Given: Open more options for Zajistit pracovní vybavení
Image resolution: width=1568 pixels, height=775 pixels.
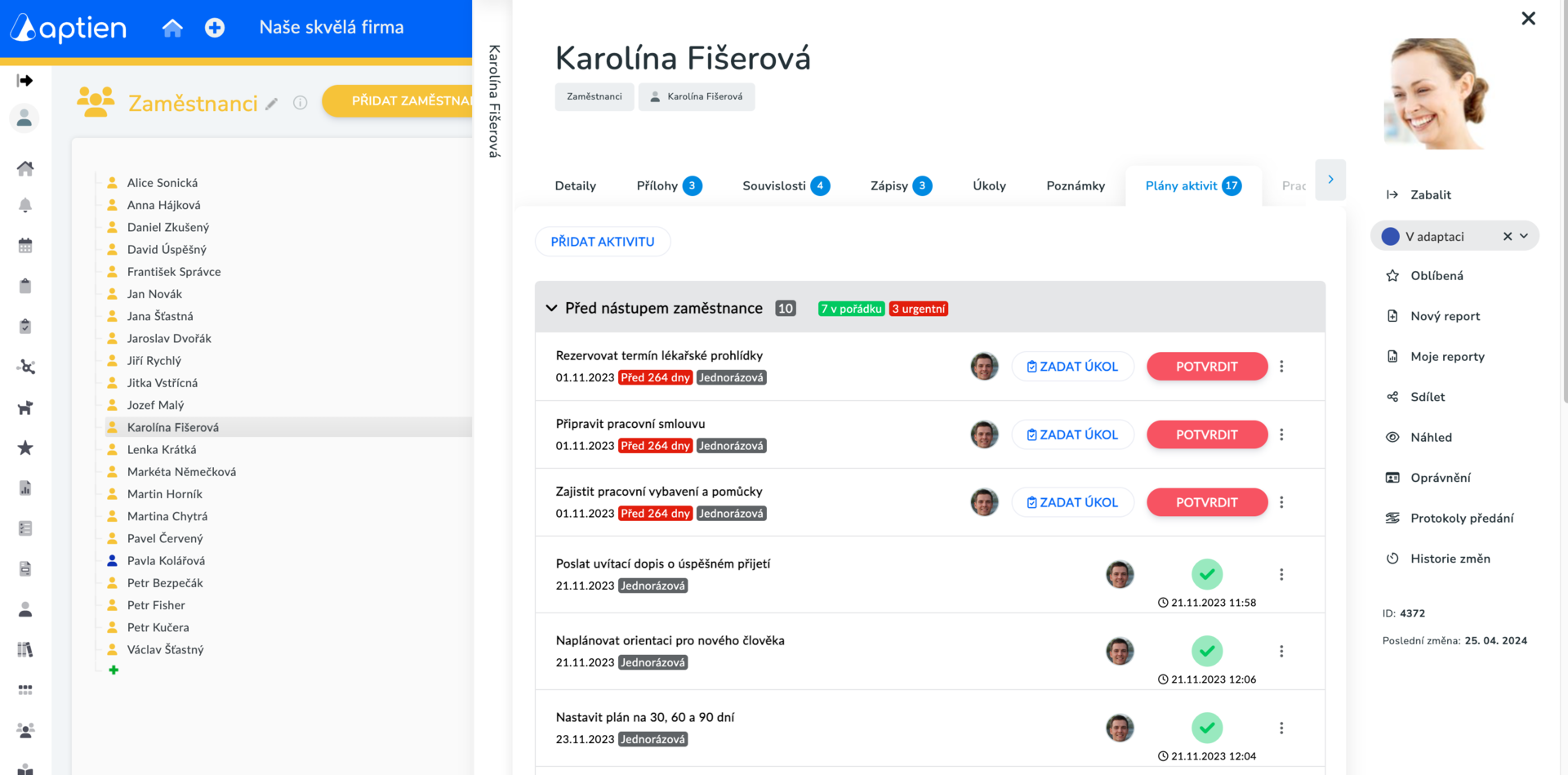Looking at the screenshot, I should tap(1281, 502).
